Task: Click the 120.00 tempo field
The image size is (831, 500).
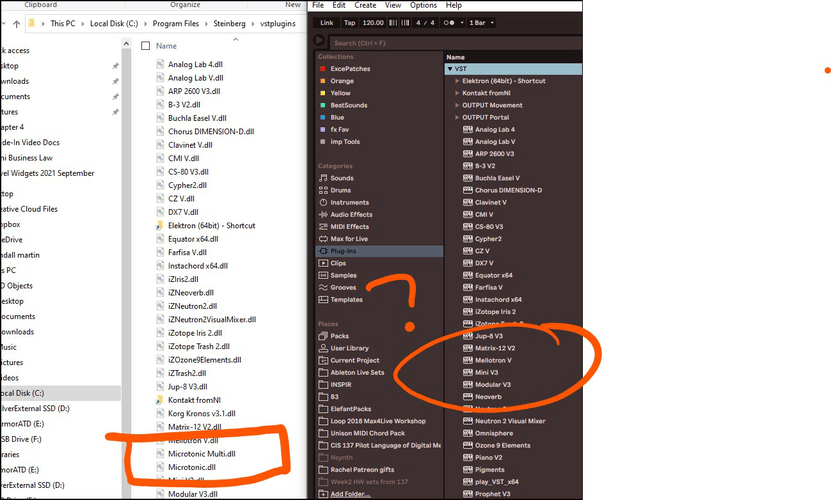Action: (x=373, y=23)
